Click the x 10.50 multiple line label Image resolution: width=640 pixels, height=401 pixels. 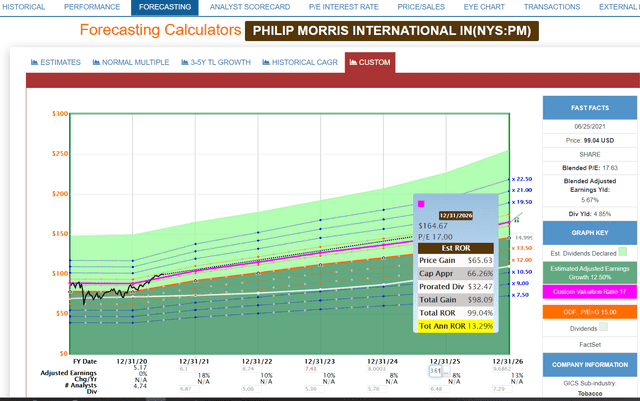click(x=522, y=272)
